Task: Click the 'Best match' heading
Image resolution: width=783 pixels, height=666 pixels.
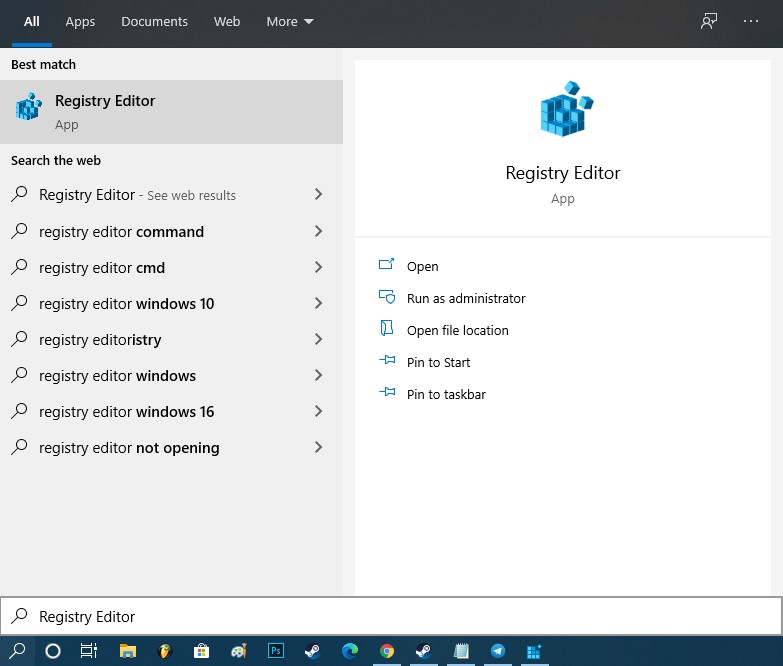Action: [x=43, y=64]
